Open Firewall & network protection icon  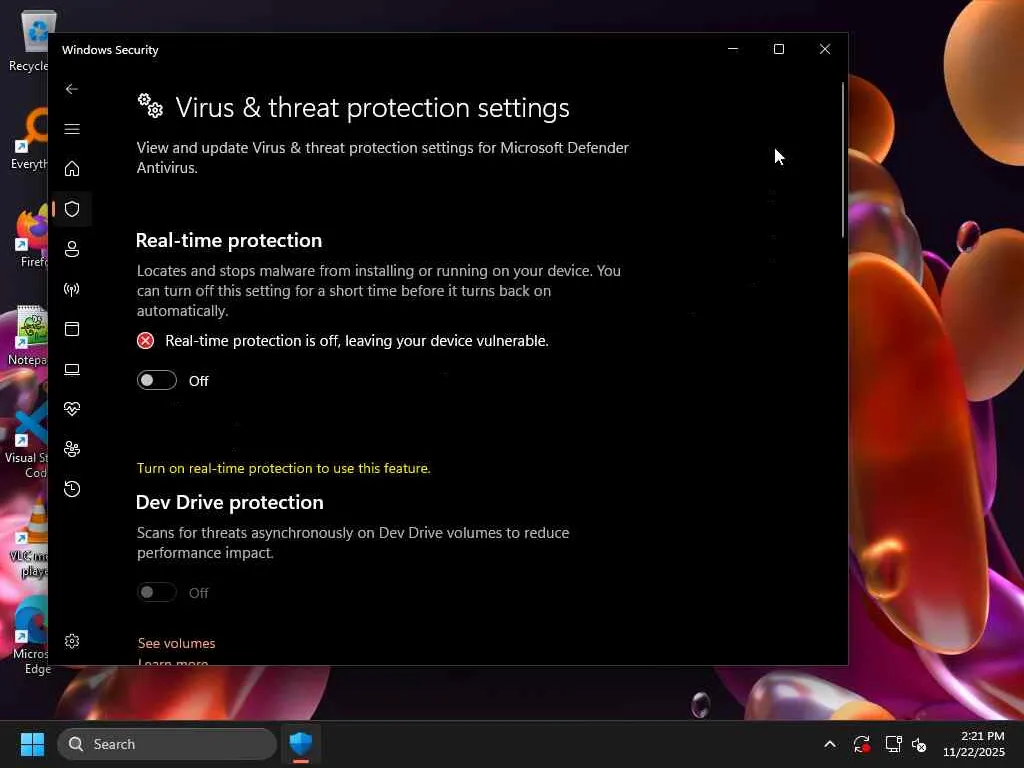(x=72, y=289)
